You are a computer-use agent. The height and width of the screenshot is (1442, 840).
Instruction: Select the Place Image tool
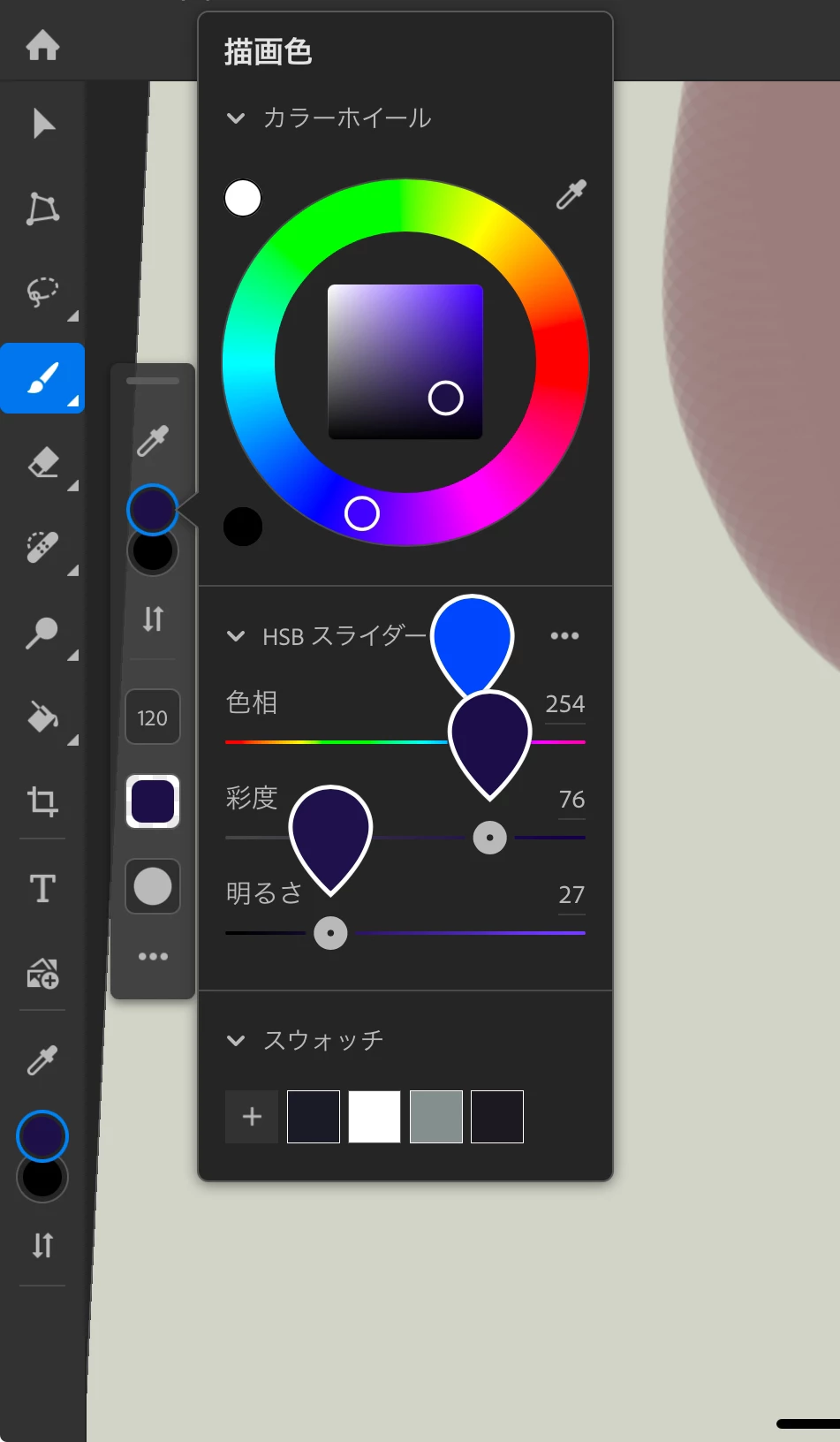[42, 973]
